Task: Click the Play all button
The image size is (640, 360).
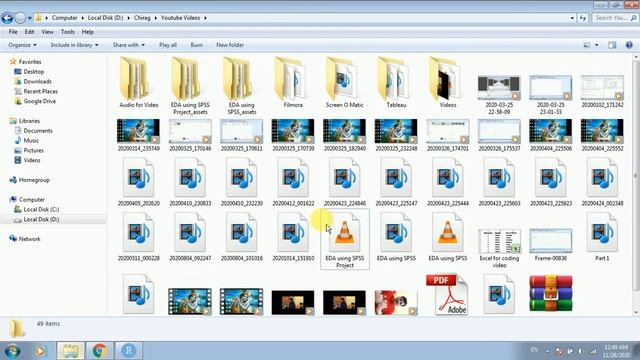Action: click(x=168, y=45)
